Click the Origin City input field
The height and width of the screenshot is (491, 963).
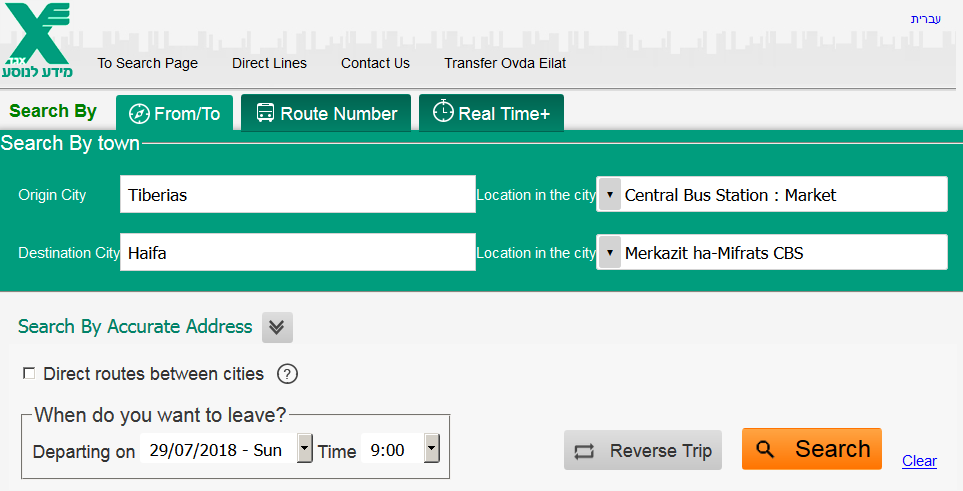pyautogui.click(x=297, y=195)
